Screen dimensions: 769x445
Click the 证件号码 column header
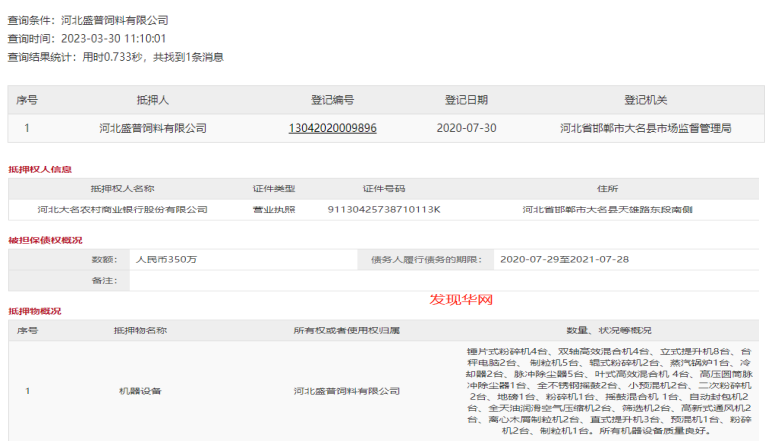coord(384,188)
